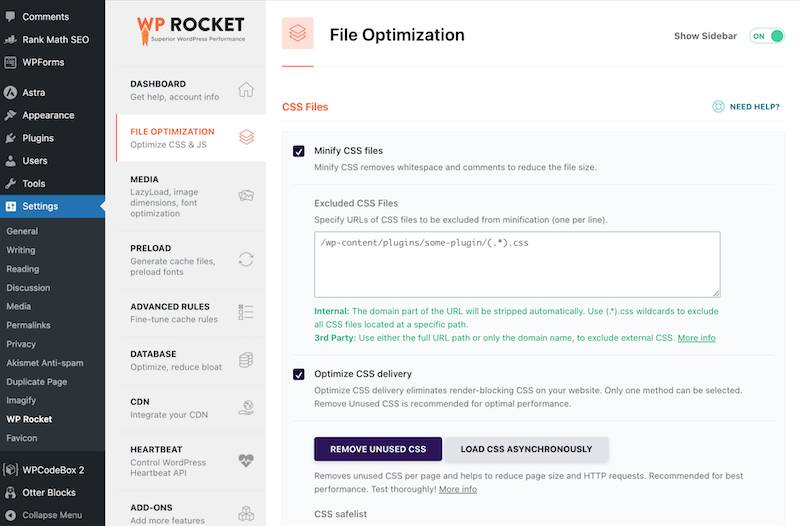Open Discussion settings submenu item
Screen dimensions: 800x526
click(x=28, y=288)
